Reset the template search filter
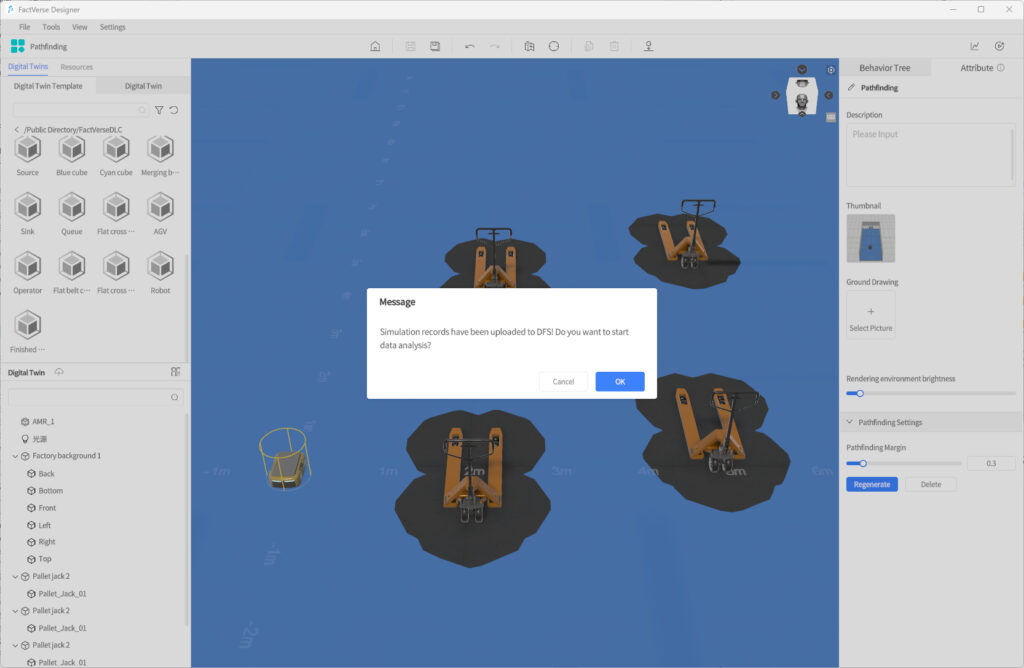The height and width of the screenshot is (668, 1024). pyautogui.click(x=174, y=110)
